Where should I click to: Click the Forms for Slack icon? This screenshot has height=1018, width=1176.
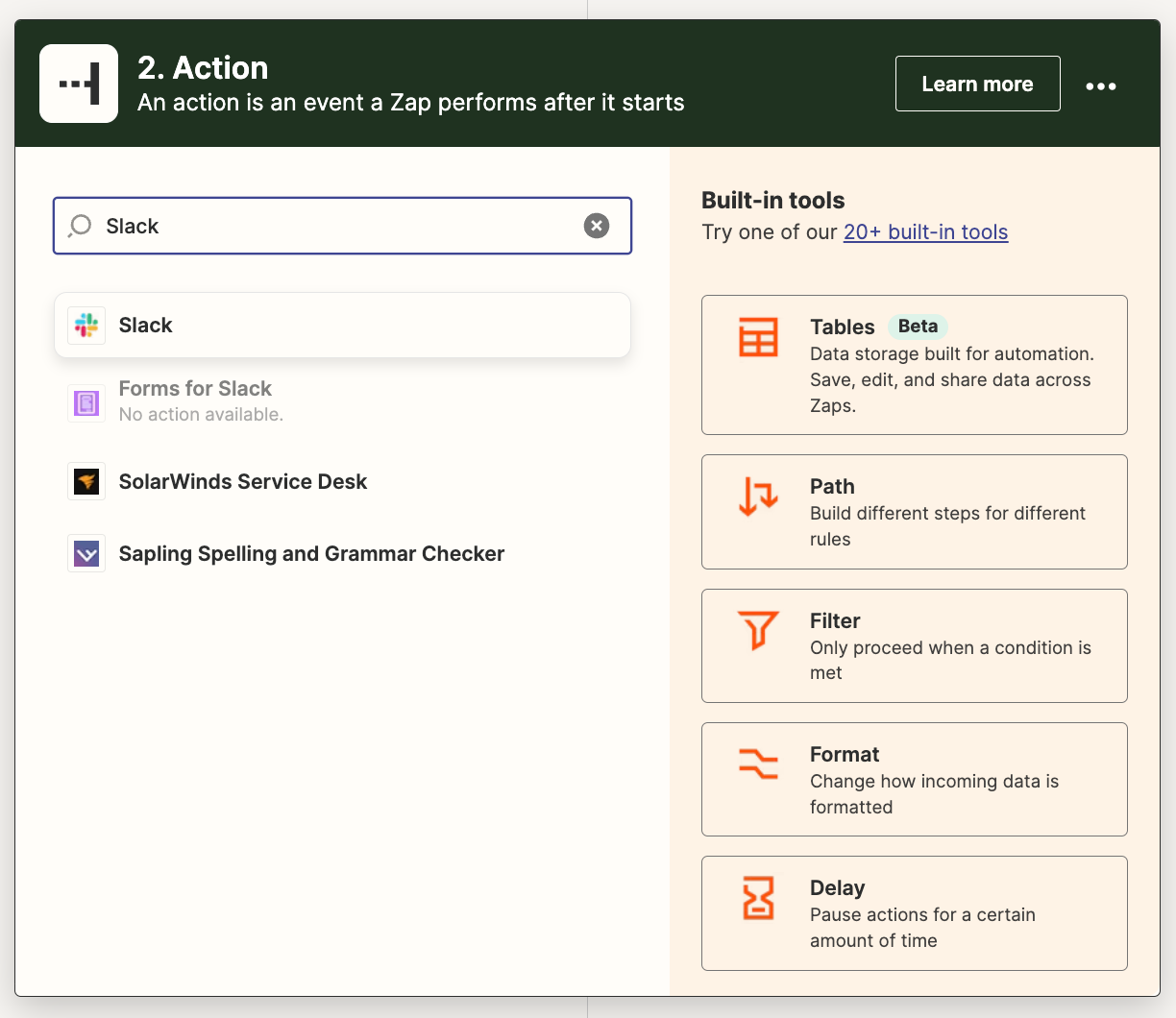pyautogui.click(x=86, y=403)
